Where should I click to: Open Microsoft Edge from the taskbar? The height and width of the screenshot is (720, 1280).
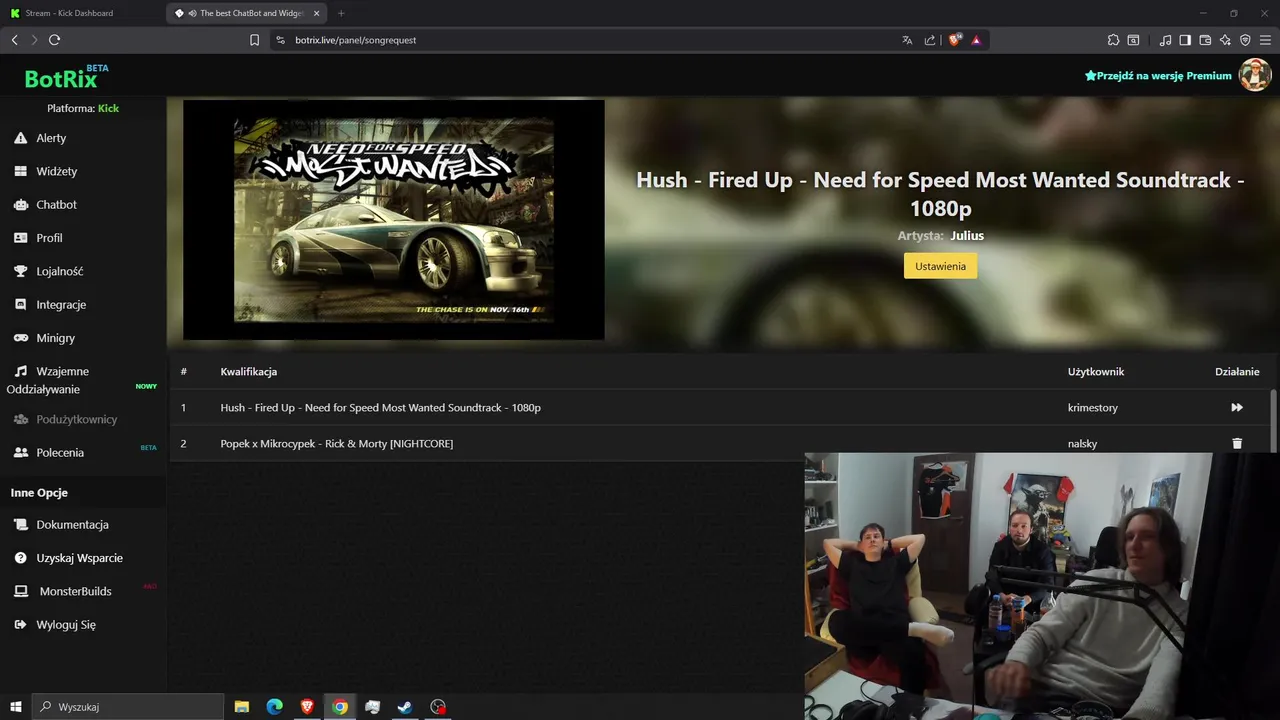(274, 707)
